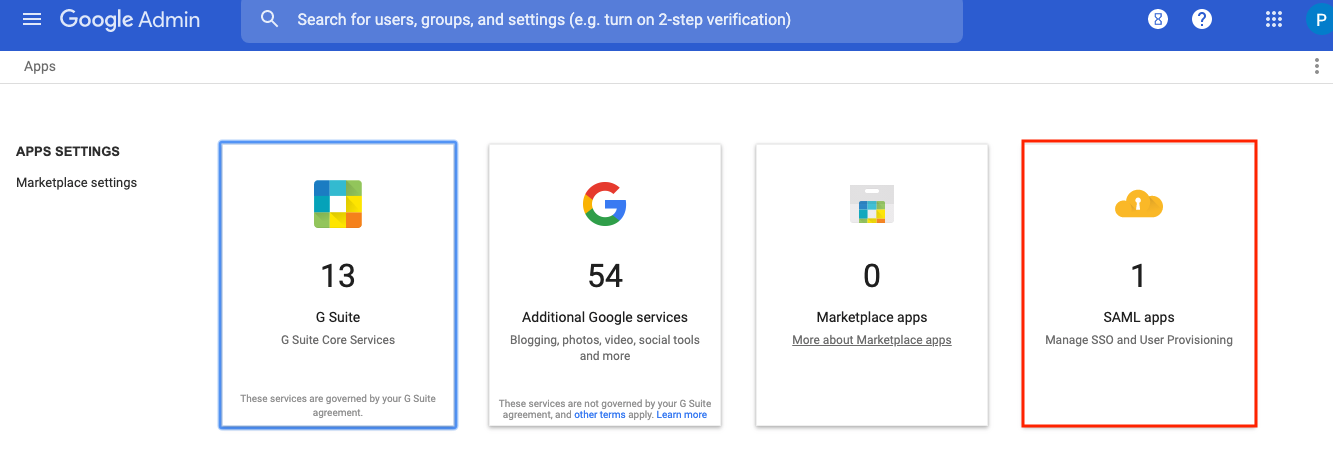Screen dimensions: 1333x463
Task: Focus the users and settings search field
Action: click(602, 20)
